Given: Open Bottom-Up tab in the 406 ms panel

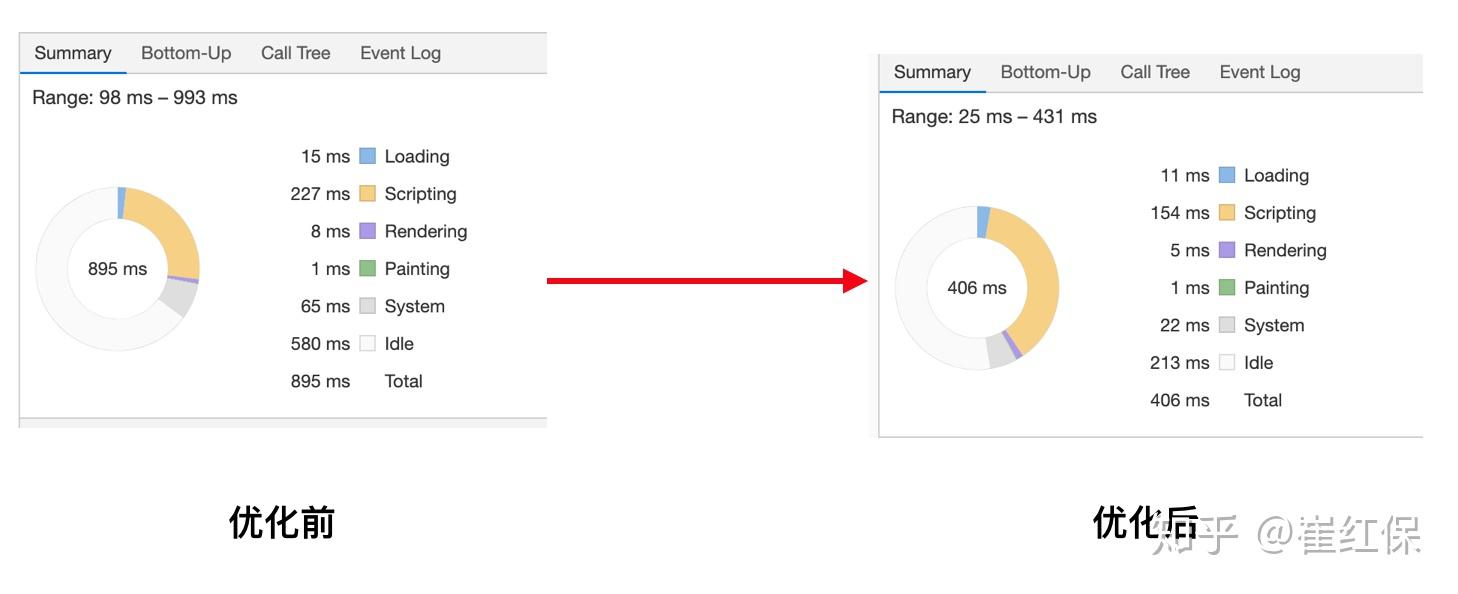Looking at the screenshot, I should click(1045, 72).
